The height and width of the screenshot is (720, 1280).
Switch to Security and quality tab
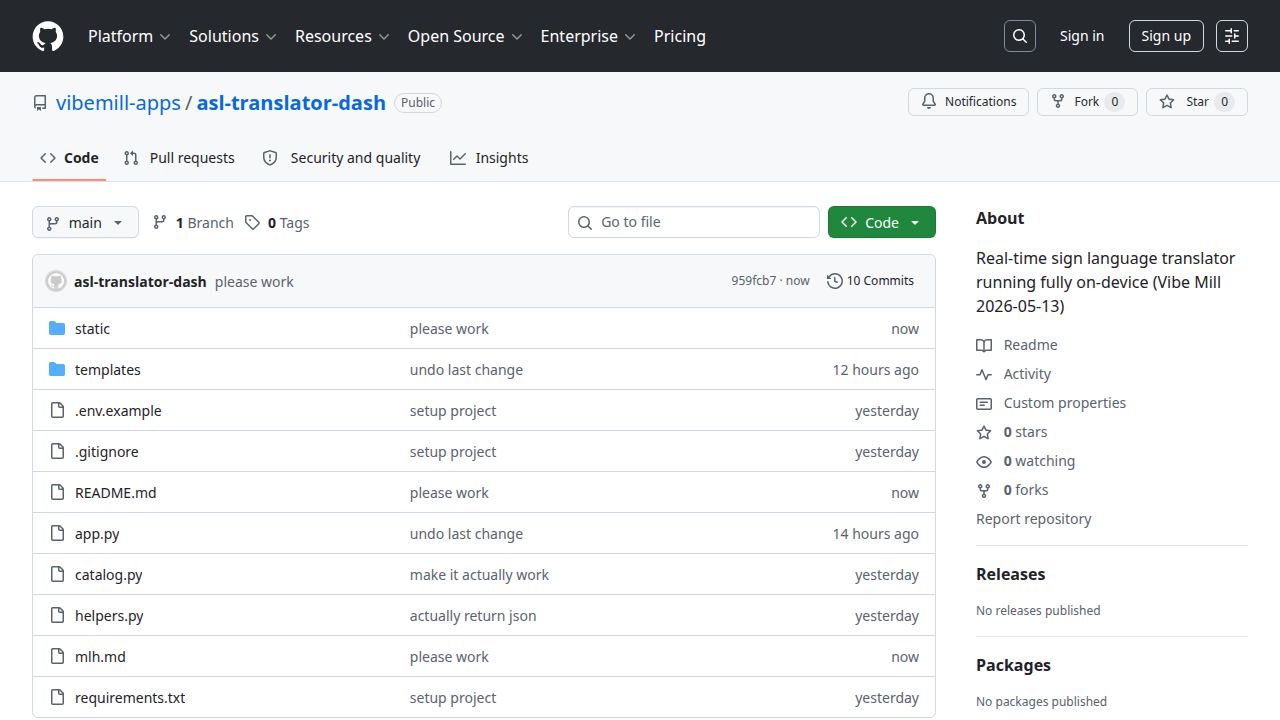[x=341, y=158]
